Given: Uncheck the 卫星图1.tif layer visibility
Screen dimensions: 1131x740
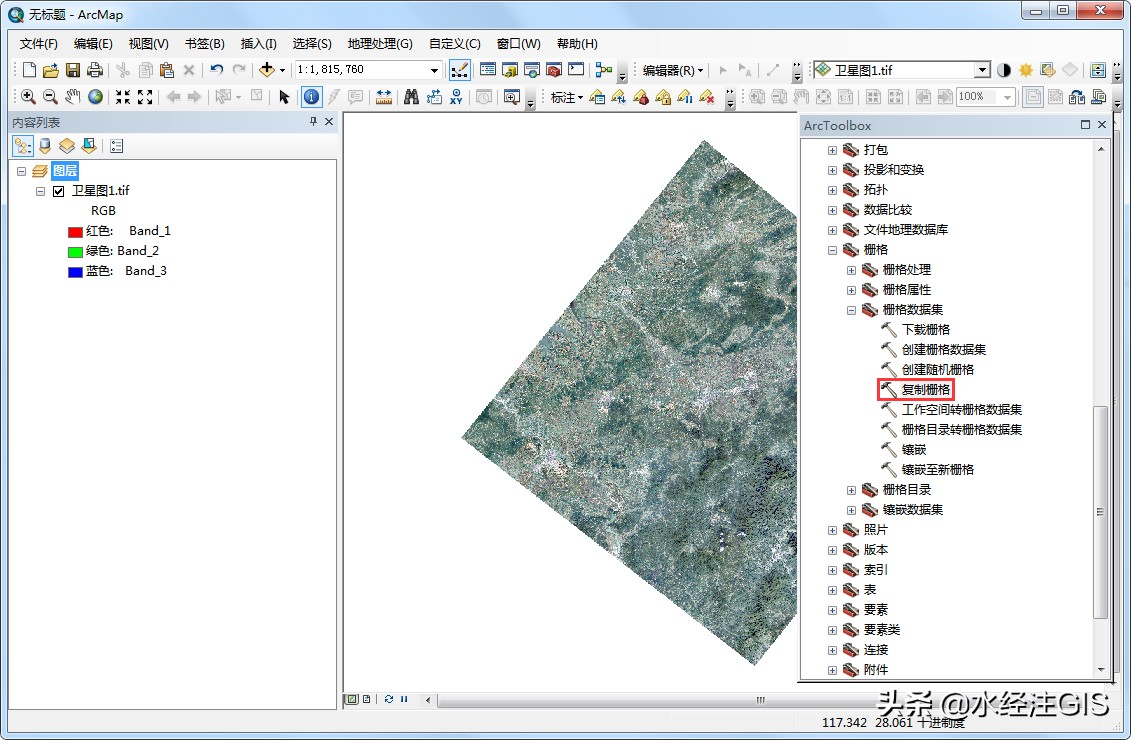Looking at the screenshot, I should (57, 190).
